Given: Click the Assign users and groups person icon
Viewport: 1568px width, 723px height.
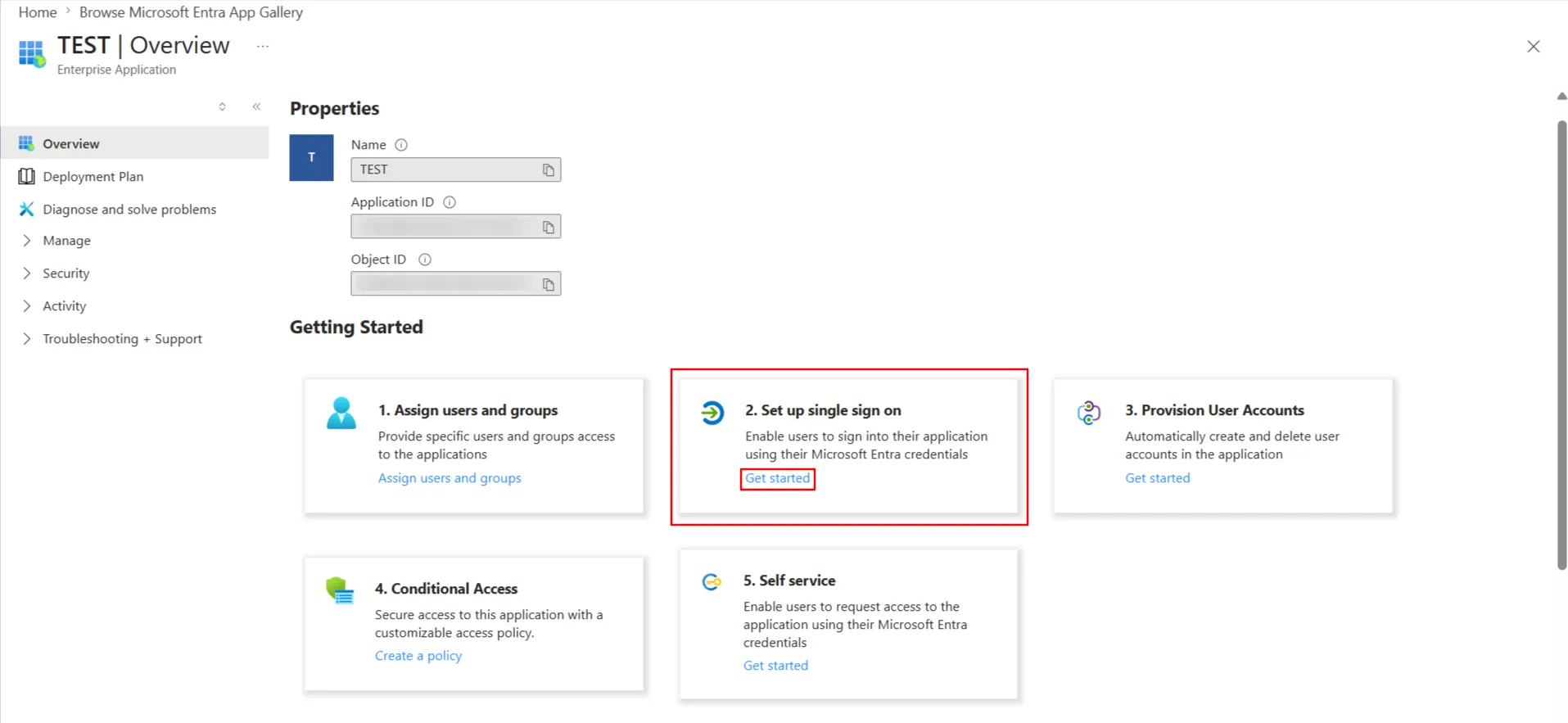Looking at the screenshot, I should [x=341, y=413].
